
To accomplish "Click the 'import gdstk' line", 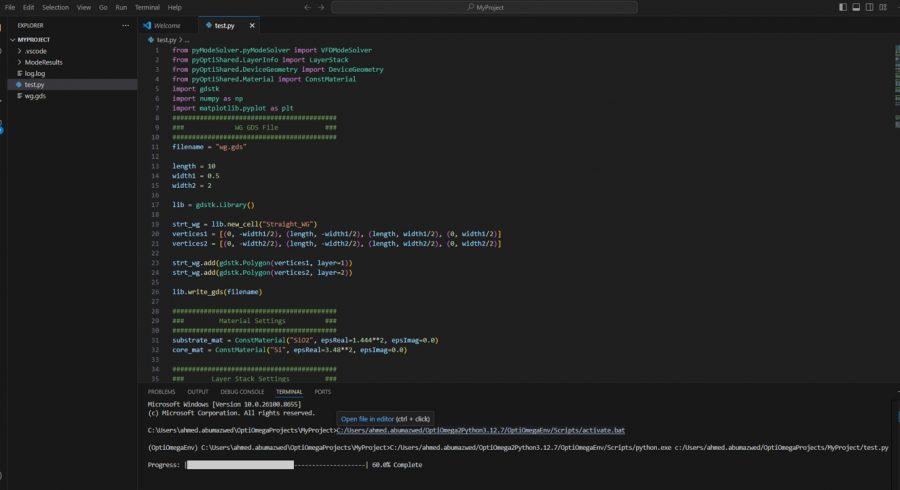I will click(196, 89).
